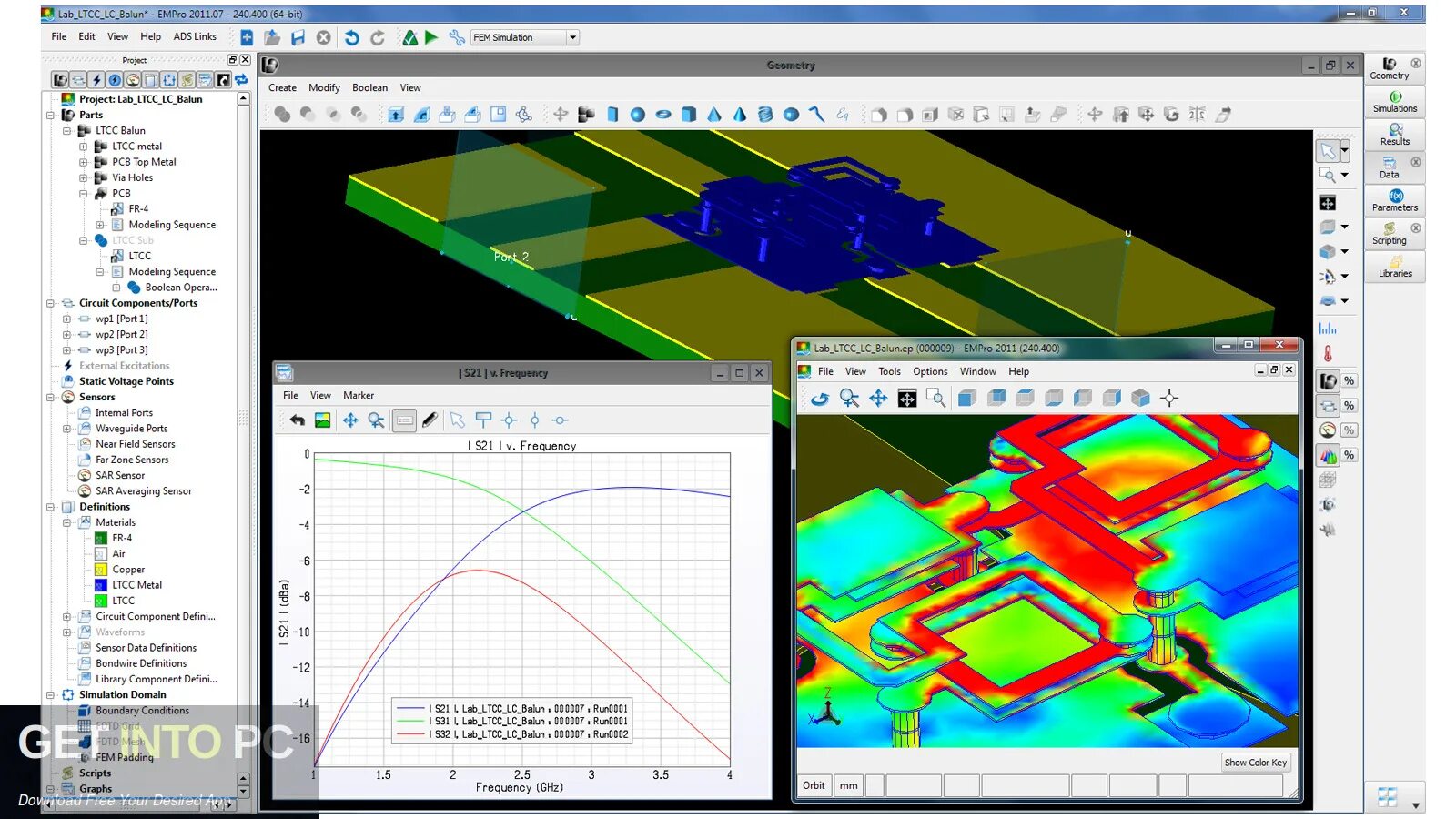Open the Libraries panel button
The height and width of the screenshot is (819, 1456).
[x=1395, y=267]
